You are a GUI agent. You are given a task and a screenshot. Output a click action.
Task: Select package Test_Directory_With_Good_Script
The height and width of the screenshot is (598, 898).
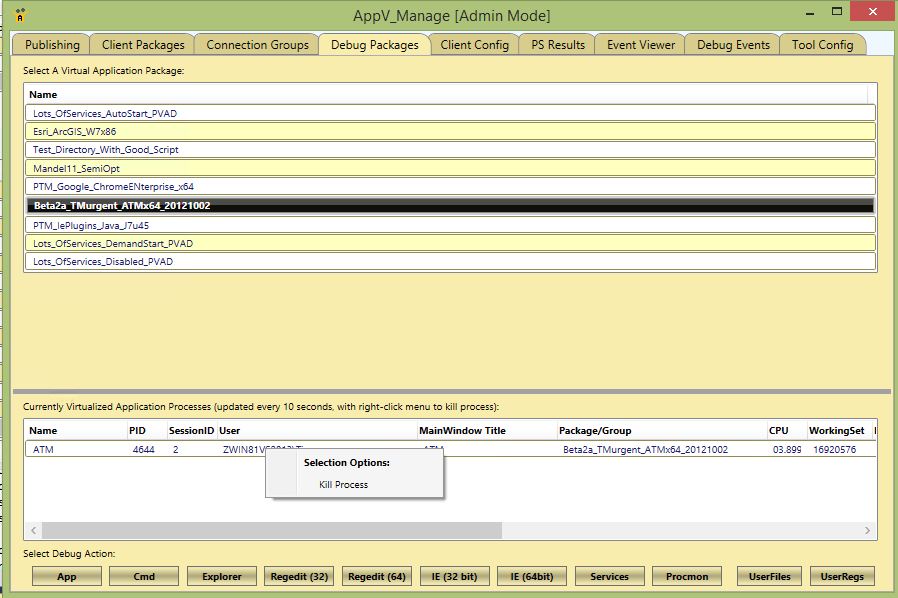click(450, 150)
